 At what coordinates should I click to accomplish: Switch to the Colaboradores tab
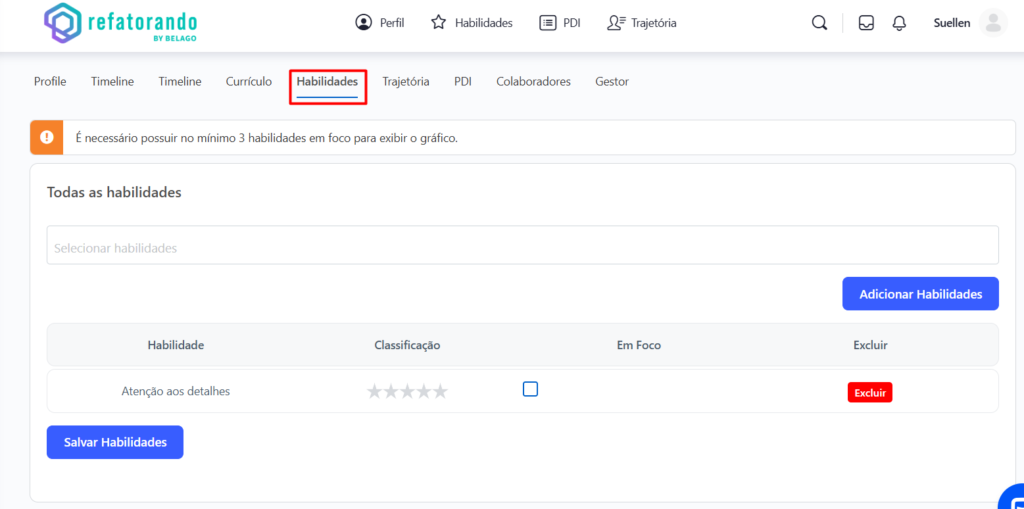click(533, 82)
